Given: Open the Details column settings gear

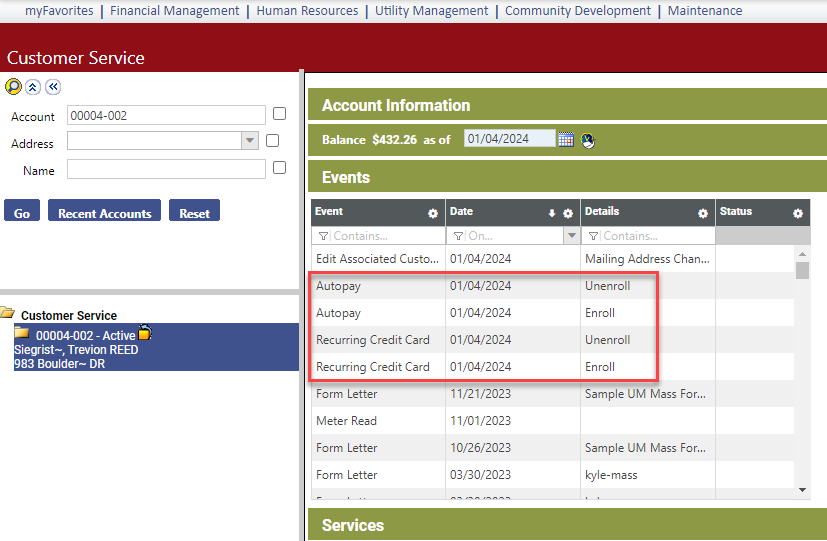Looking at the screenshot, I should (x=703, y=214).
